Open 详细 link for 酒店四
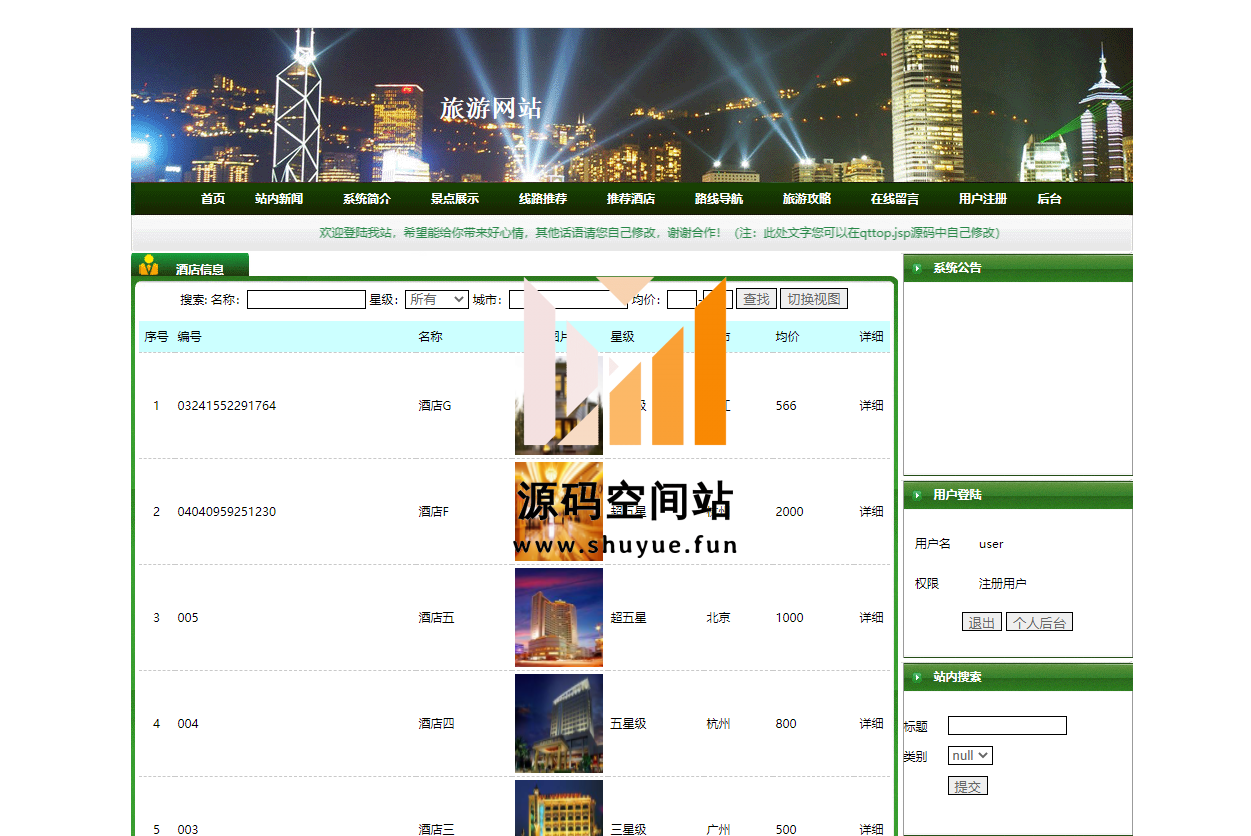This screenshot has width=1251, height=836. click(872, 724)
